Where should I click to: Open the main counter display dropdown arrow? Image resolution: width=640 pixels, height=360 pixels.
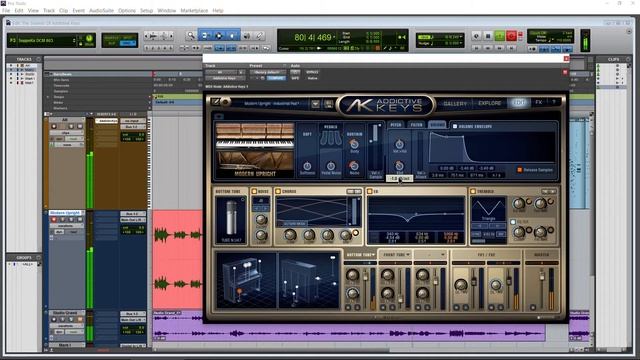334,38
